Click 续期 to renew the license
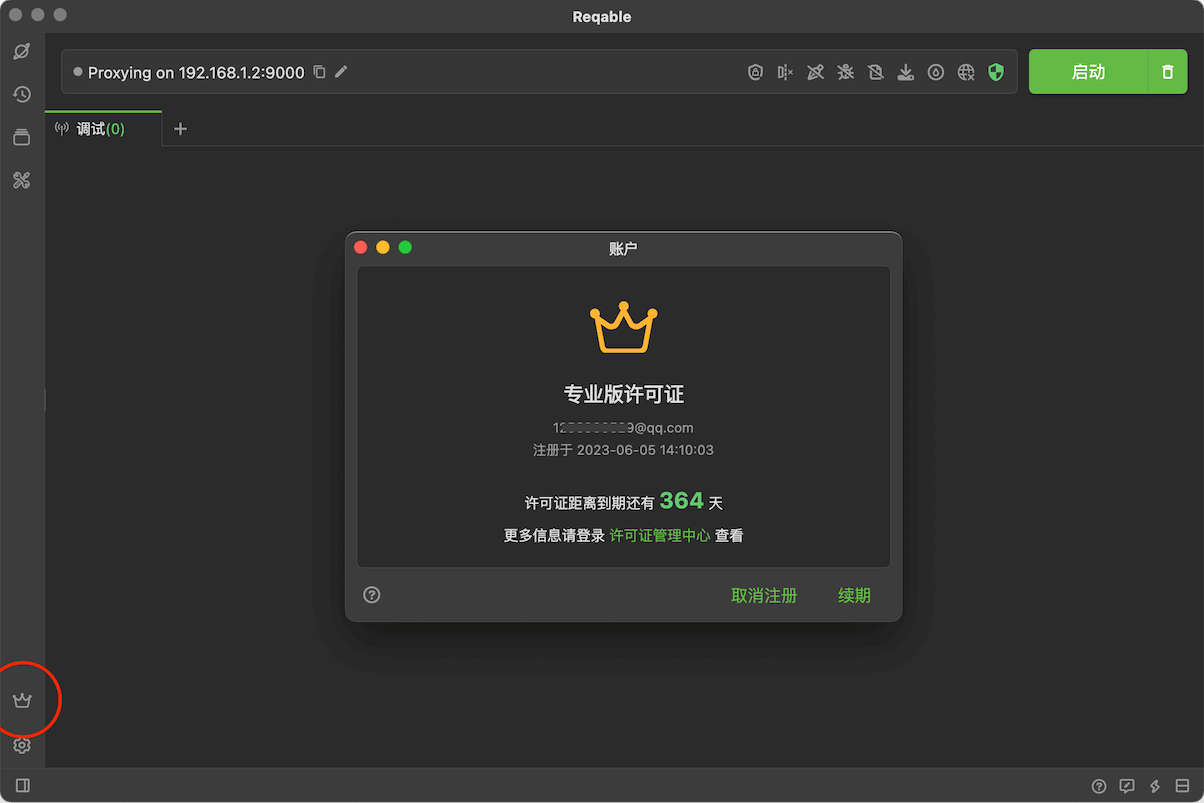Screen dimensions: 1204x803 pos(854,596)
